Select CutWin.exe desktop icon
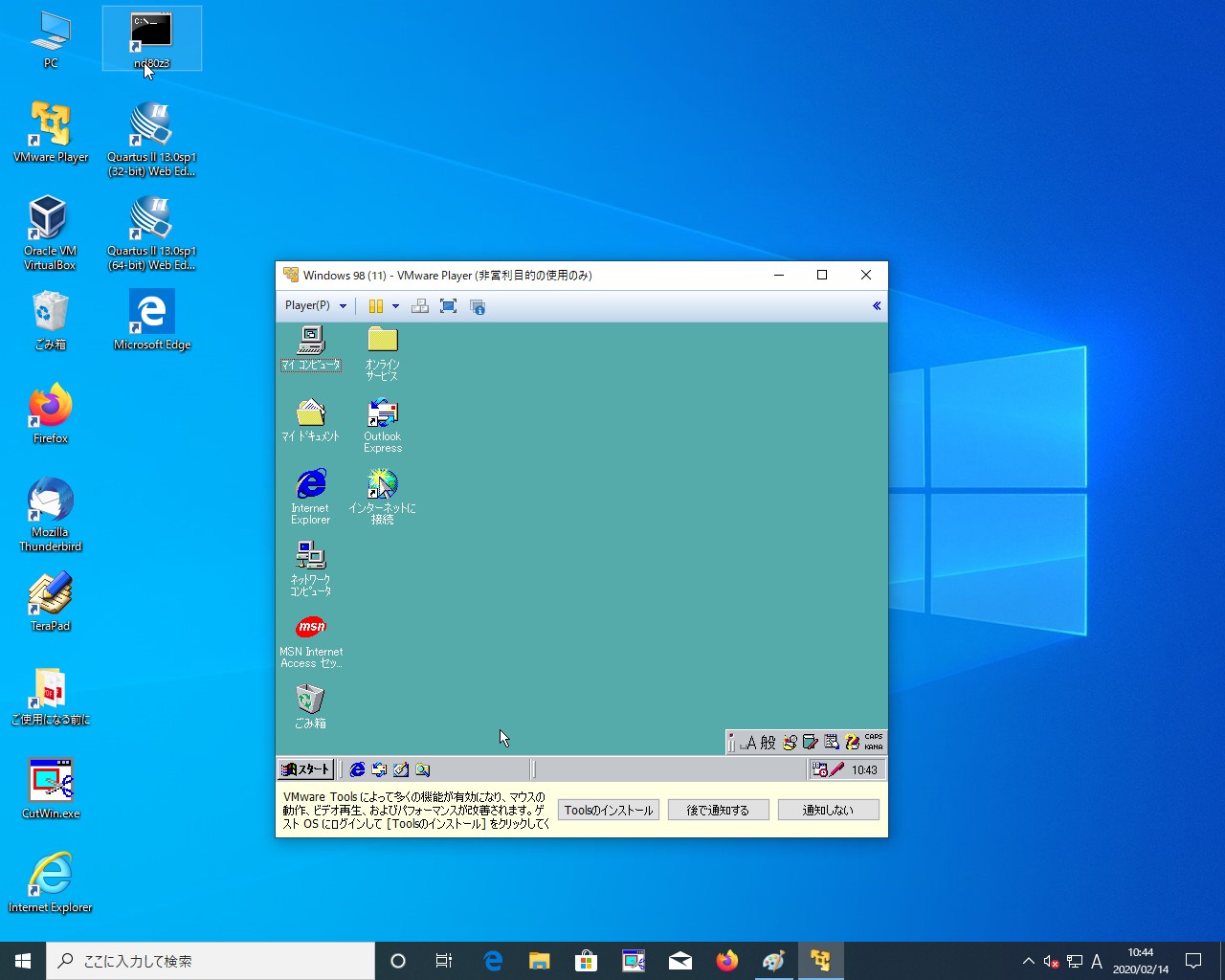Image resolution: width=1225 pixels, height=980 pixels. [51, 789]
